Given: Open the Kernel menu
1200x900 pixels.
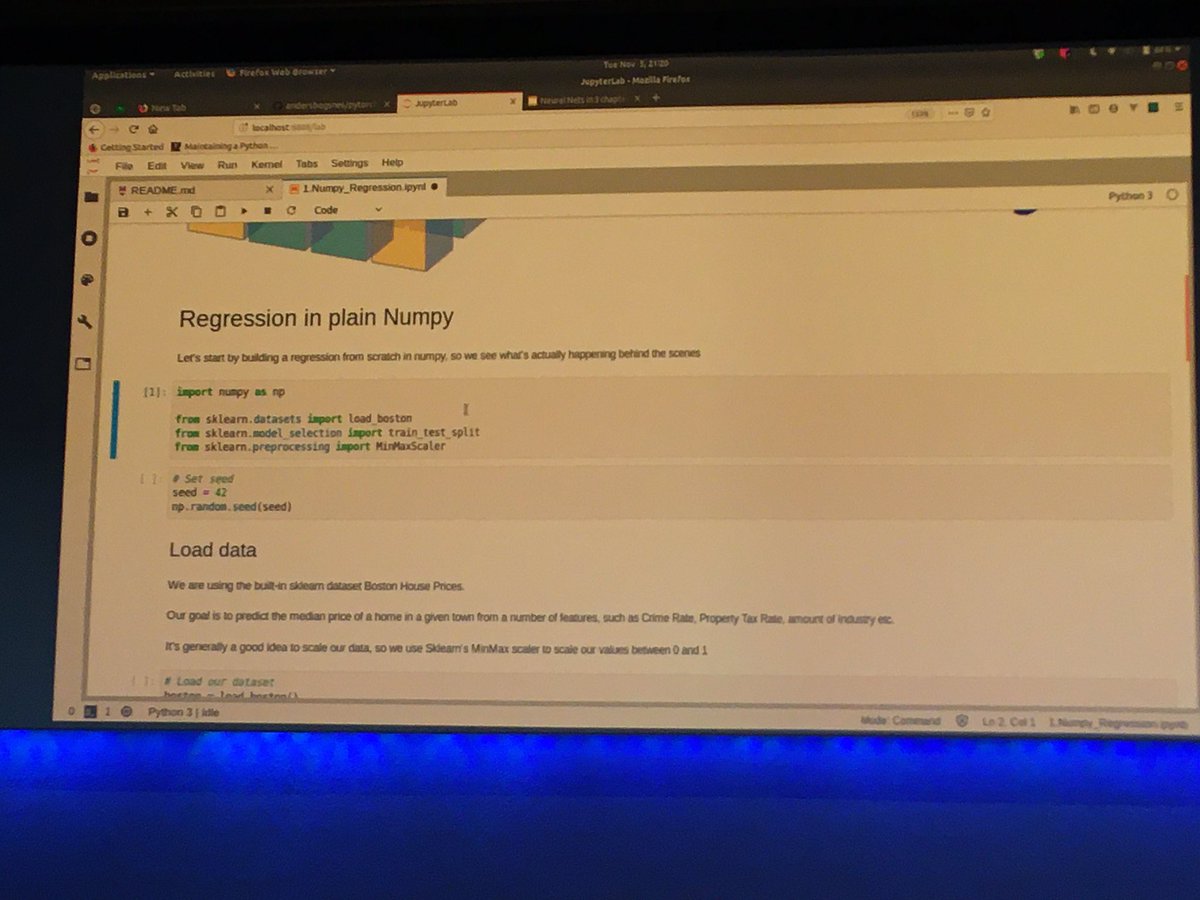Looking at the screenshot, I should pos(266,164).
